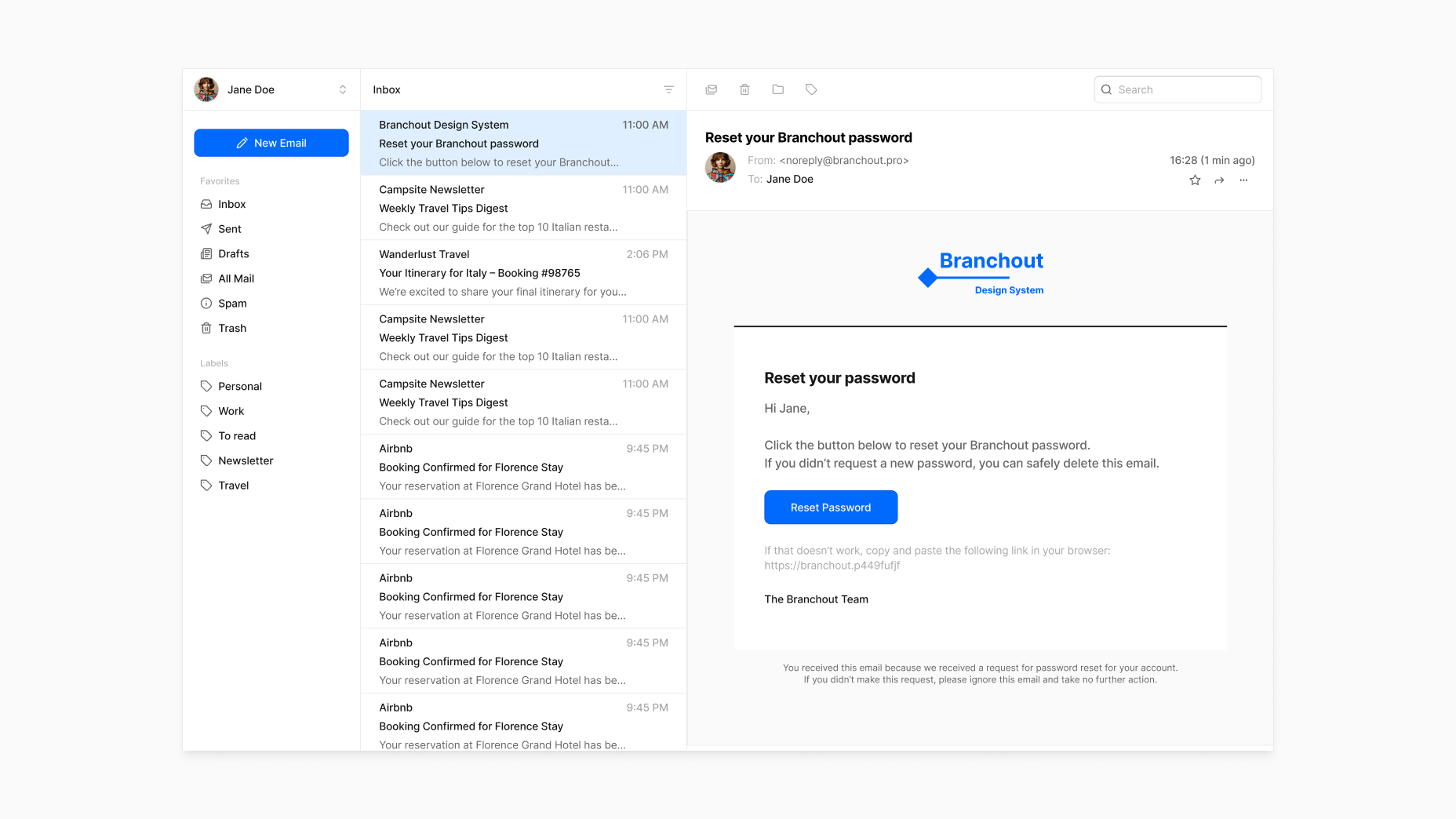Open the Jane Doe account switcher

(343, 89)
